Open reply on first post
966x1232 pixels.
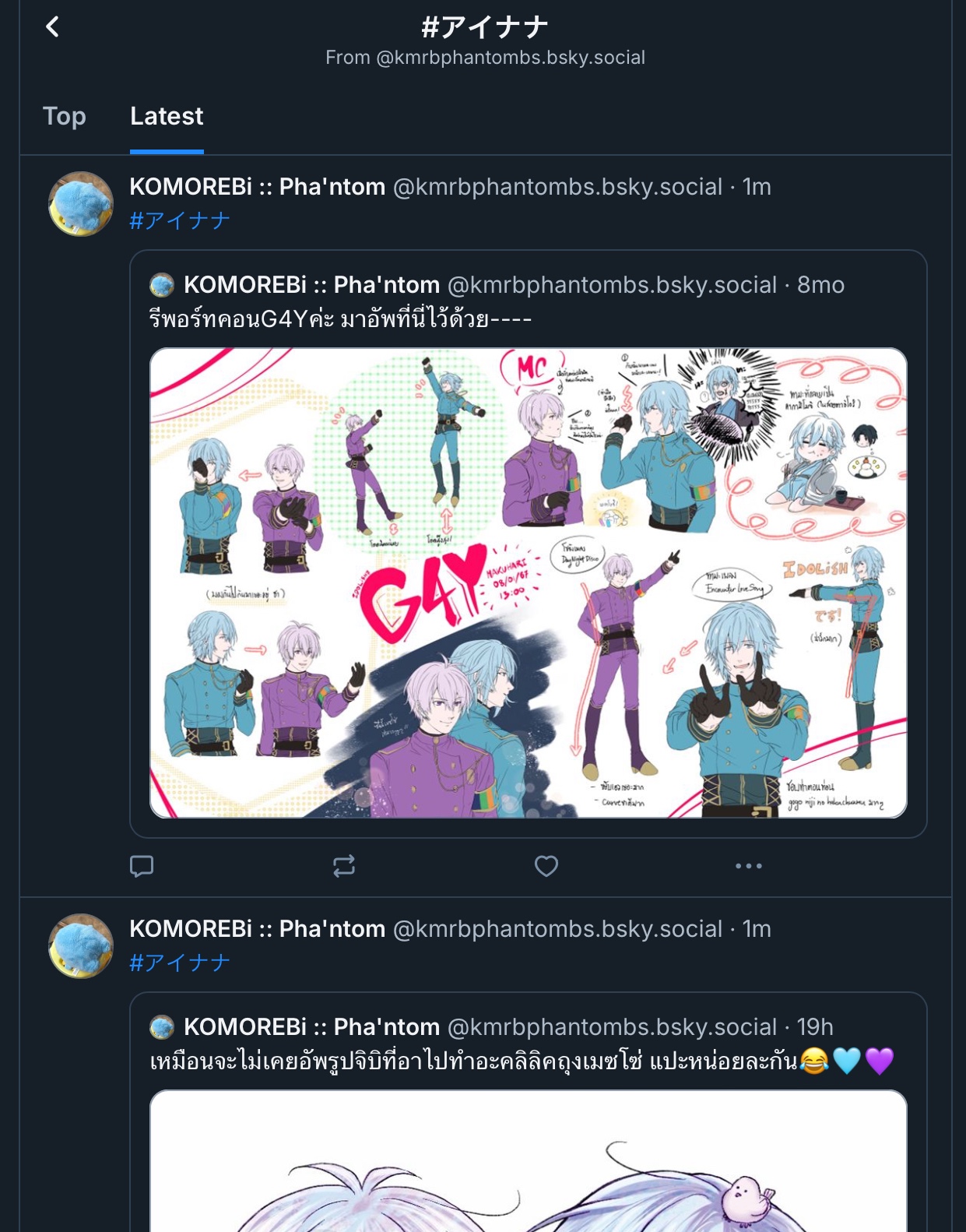[x=142, y=866]
